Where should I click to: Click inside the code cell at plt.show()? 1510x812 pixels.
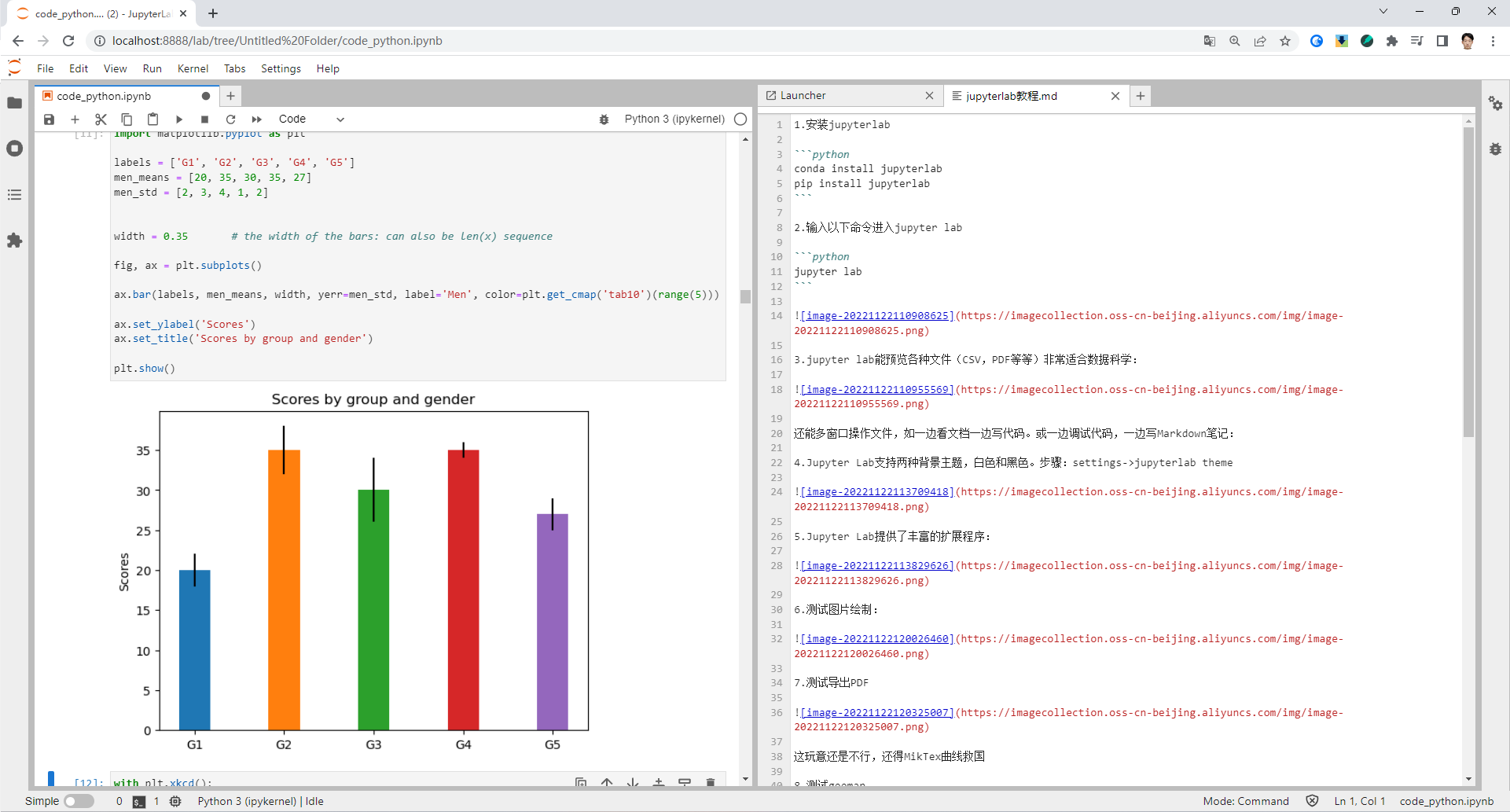(145, 369)
